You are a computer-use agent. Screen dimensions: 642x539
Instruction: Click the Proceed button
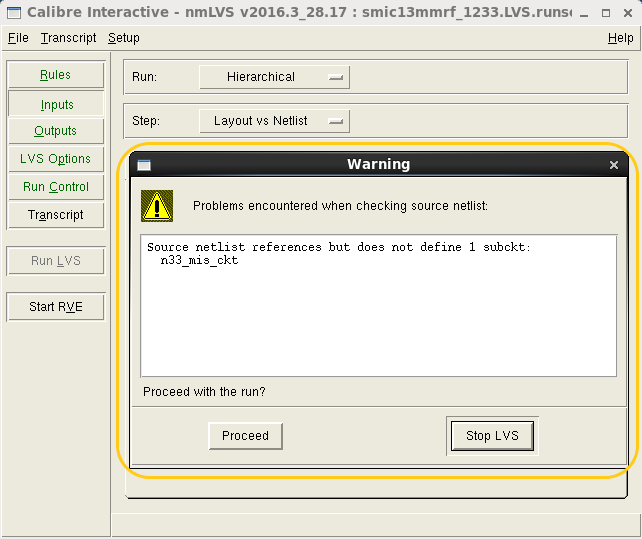pyautogui.click(x=245, y=436)
